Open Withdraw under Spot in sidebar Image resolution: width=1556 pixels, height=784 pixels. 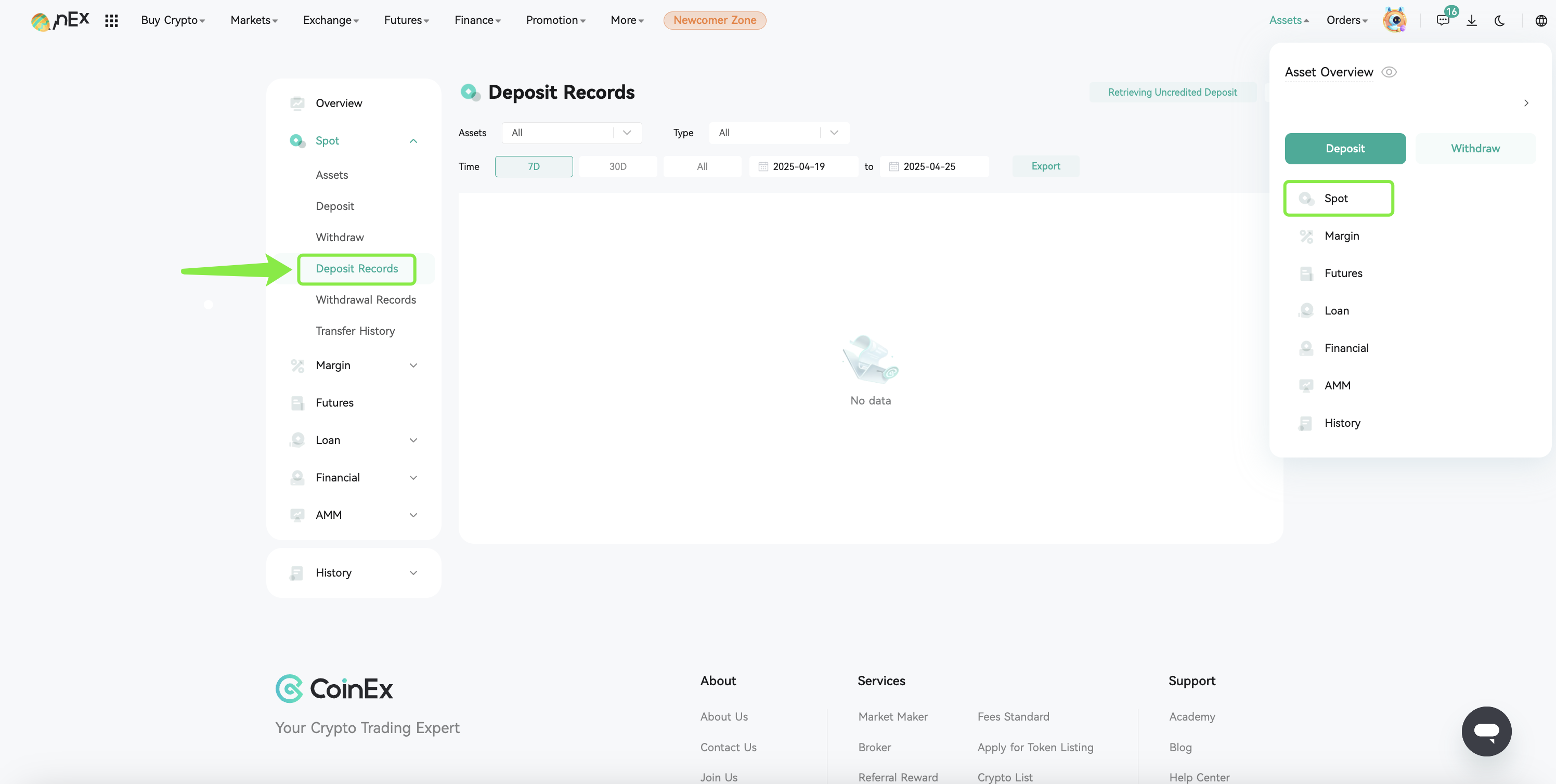point(340,238)
